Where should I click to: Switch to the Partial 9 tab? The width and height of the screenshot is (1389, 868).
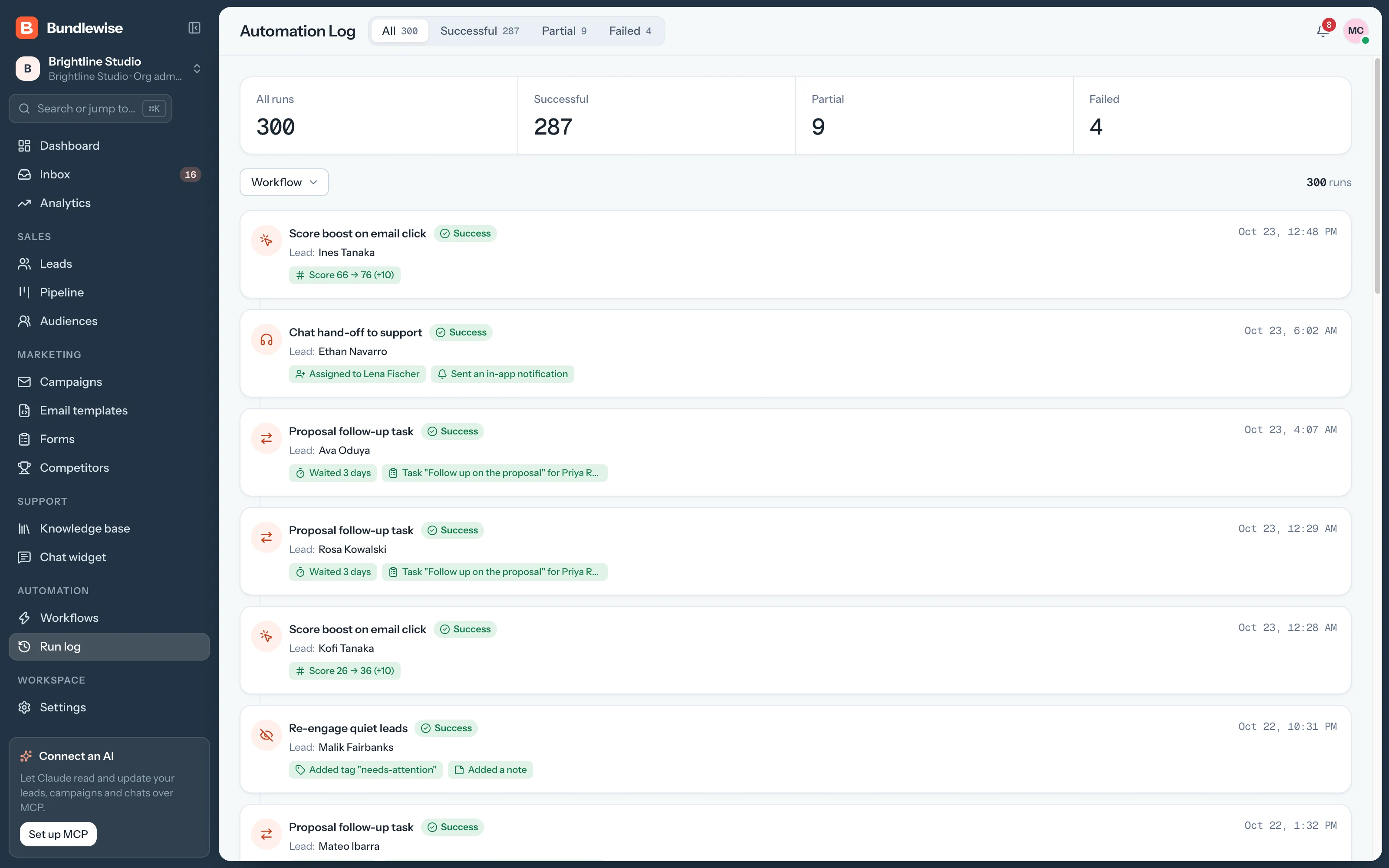point(564,31)
